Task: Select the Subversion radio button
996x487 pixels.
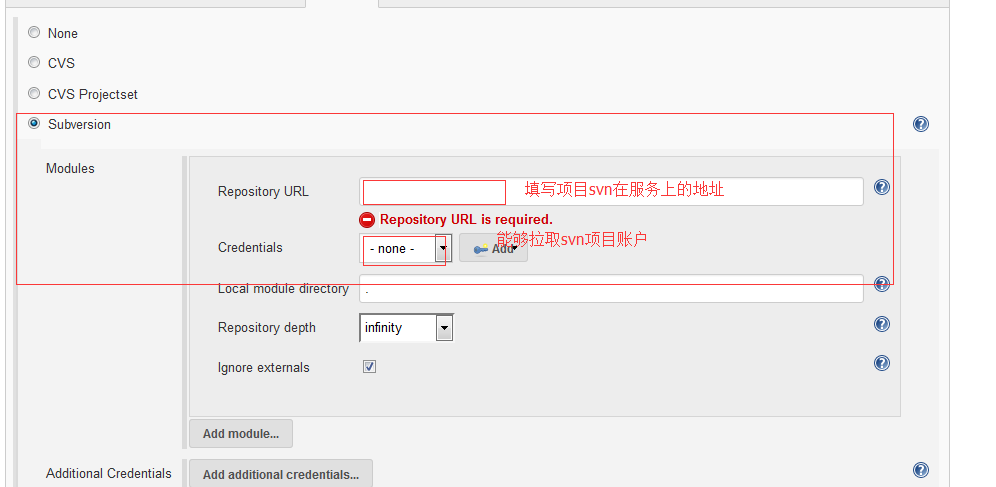Action: (x=34, y=123)
